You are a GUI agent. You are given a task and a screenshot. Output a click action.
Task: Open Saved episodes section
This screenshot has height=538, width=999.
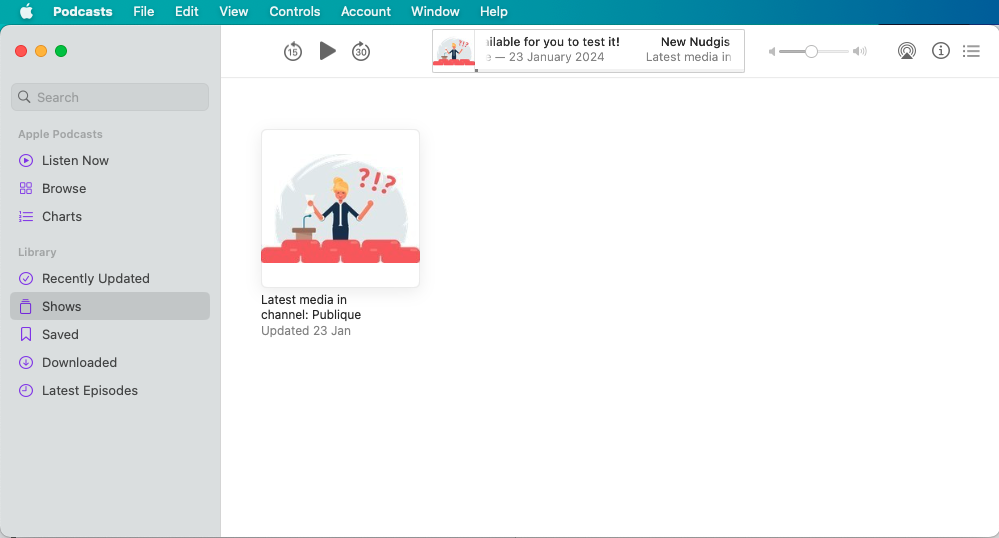[110, 335]
